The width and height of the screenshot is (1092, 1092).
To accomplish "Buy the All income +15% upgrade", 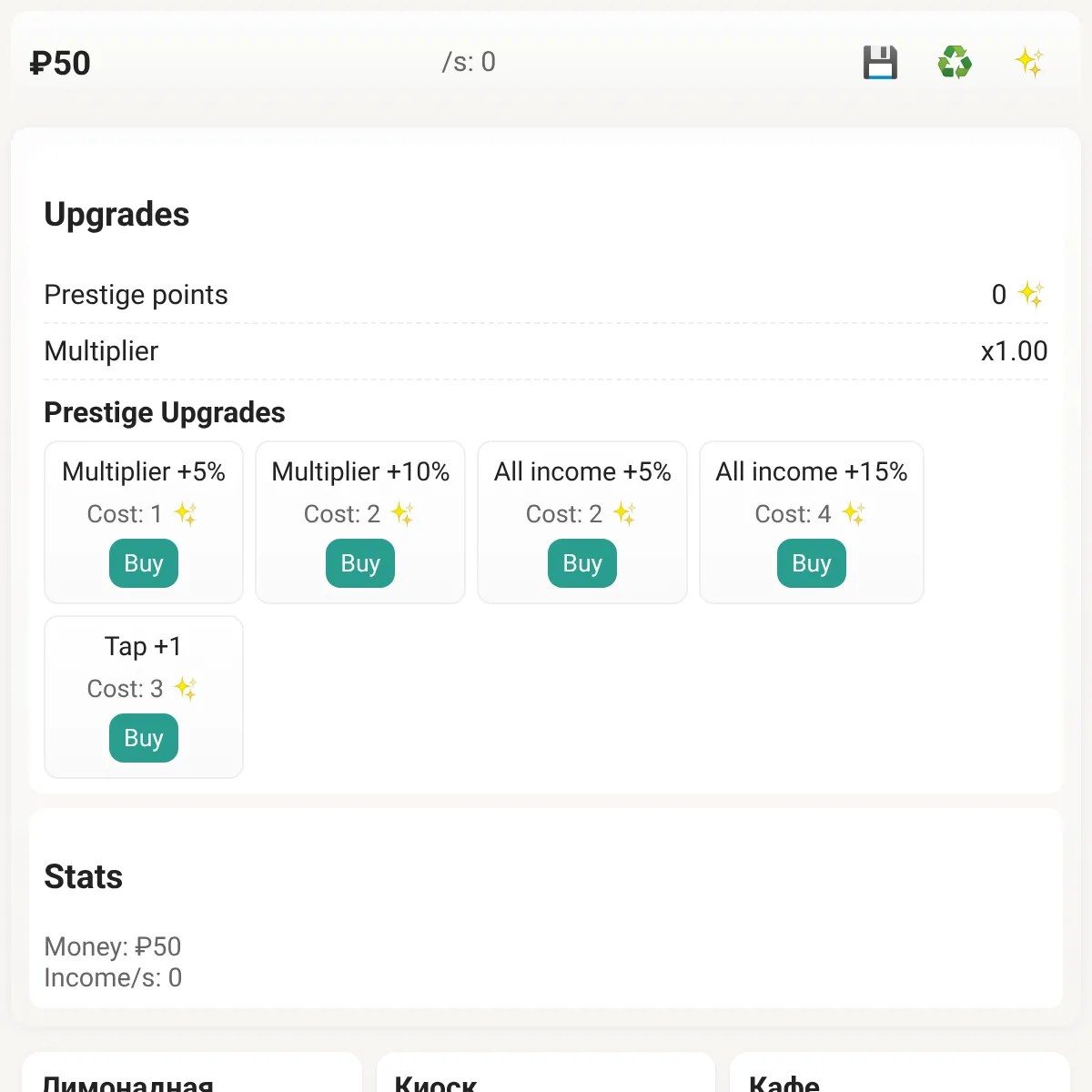I will tap(812, 563).
